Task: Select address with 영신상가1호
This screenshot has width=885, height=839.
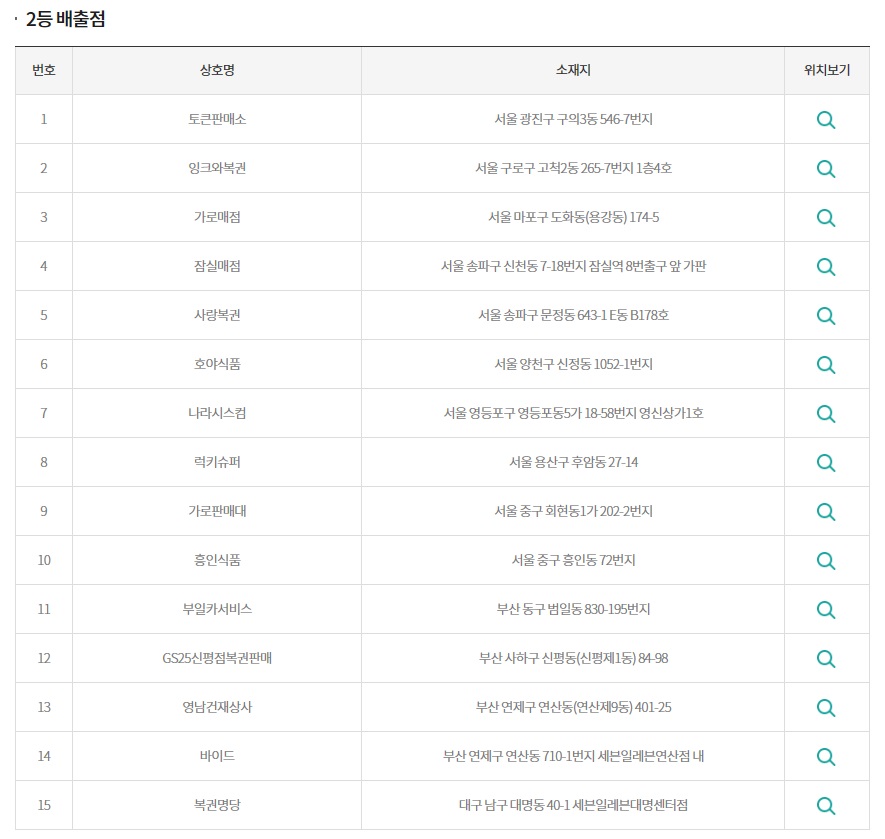Action: pyautogui.click(x=573, y=413)
